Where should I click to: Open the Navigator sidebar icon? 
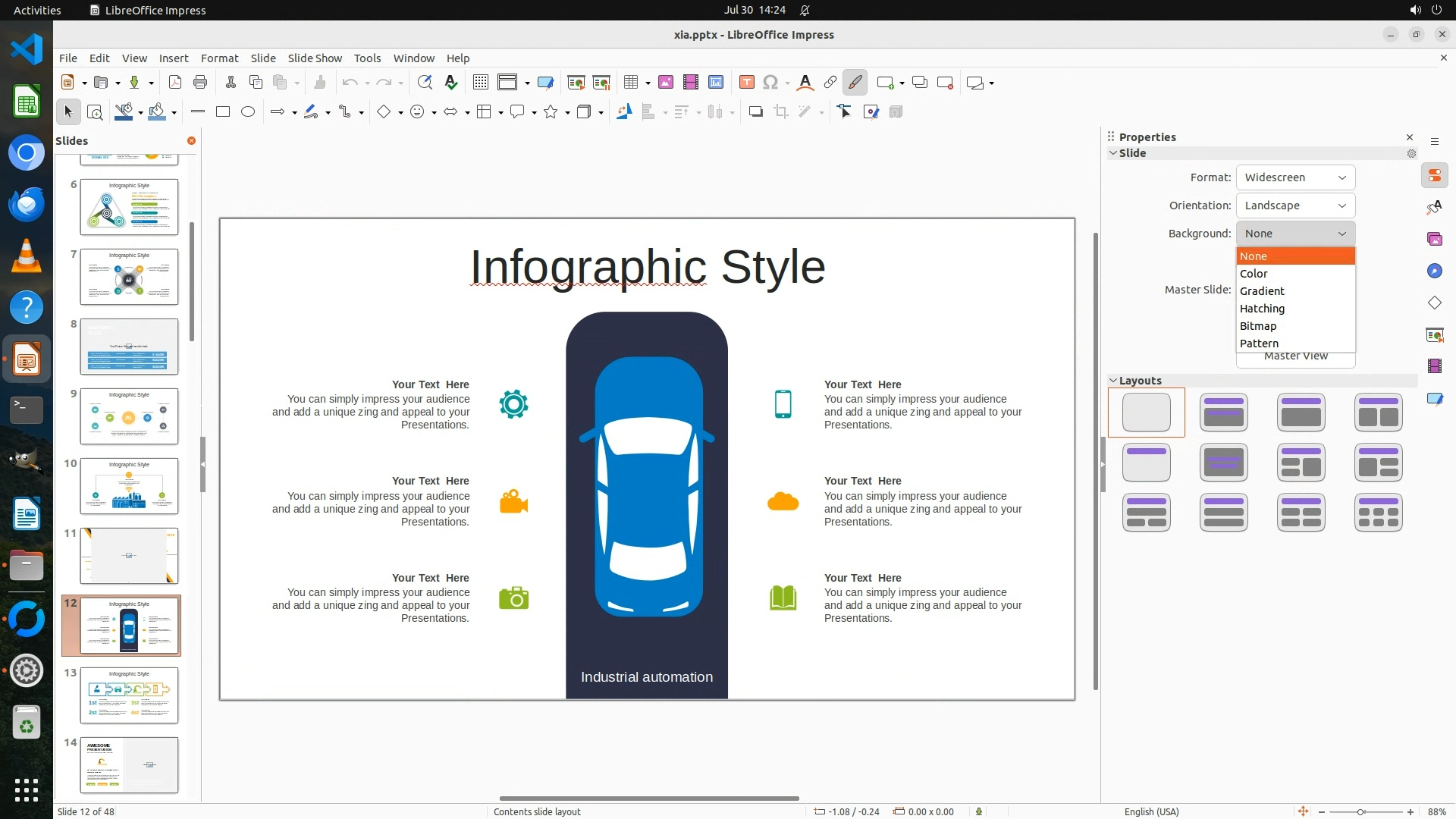click(x=1434, y=271)
